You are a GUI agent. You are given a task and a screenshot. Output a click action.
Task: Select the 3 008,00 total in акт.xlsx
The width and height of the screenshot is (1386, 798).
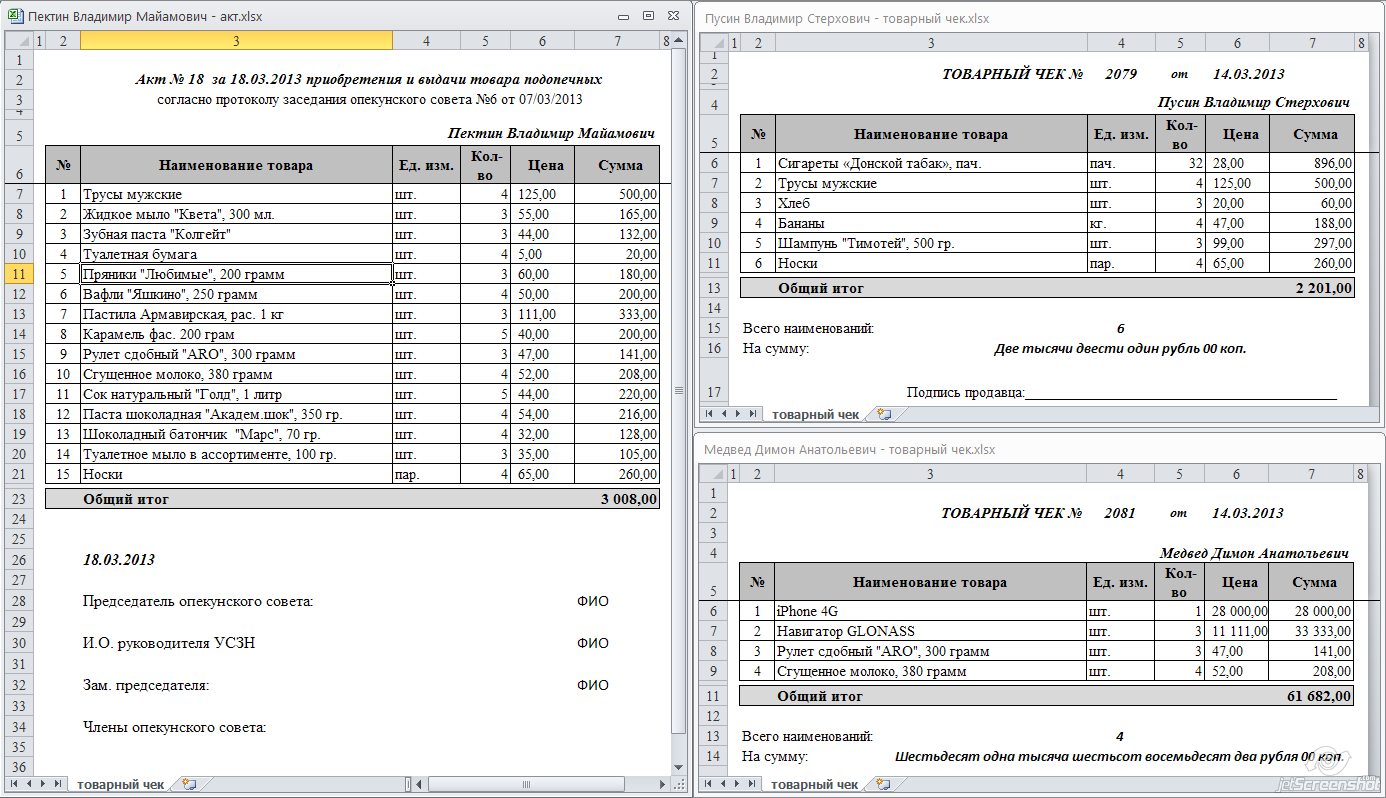point(616,498)
